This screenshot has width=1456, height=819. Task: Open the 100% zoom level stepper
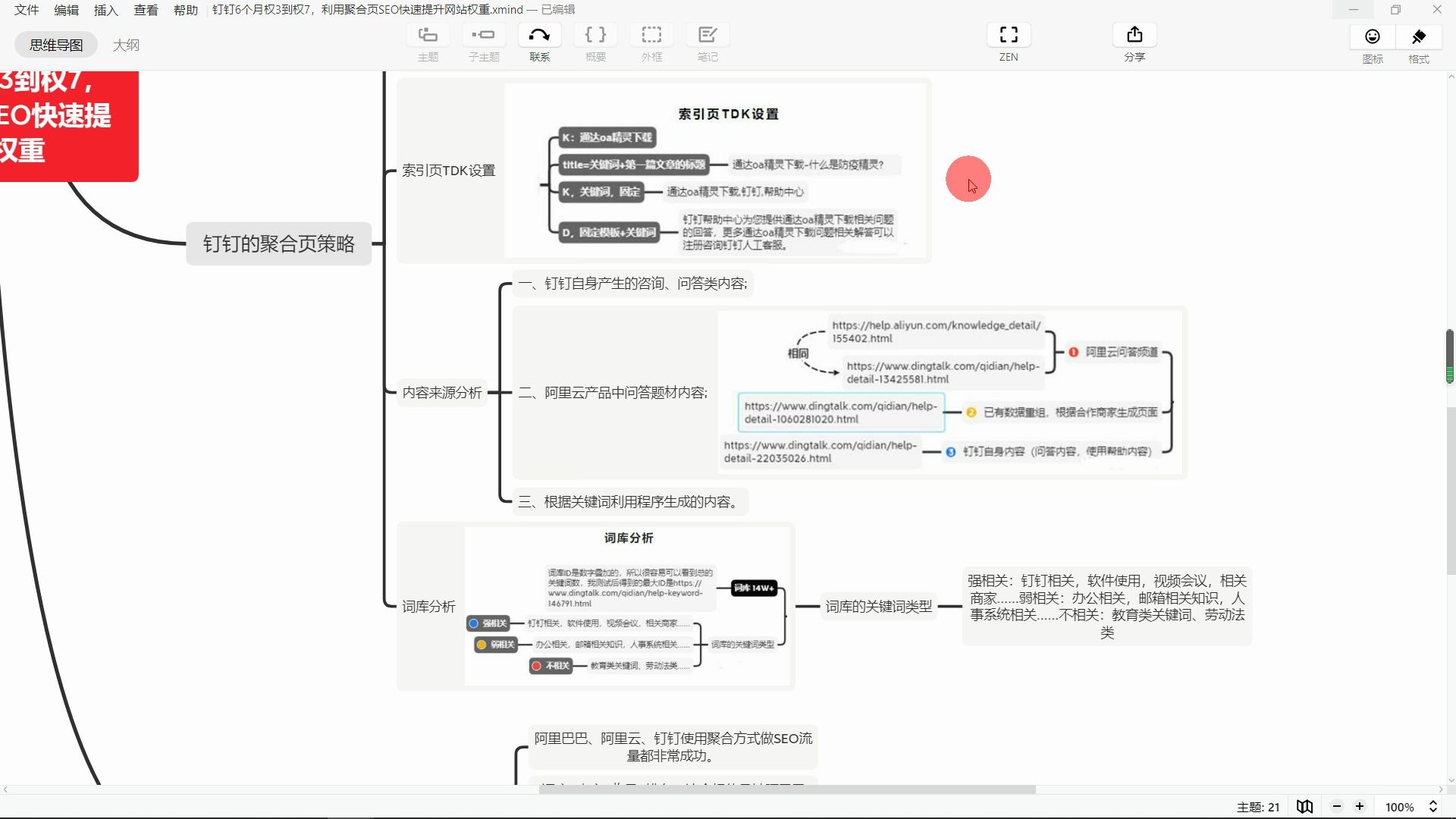click(1433, 807)
